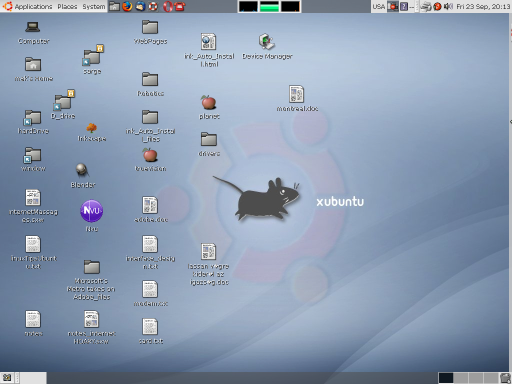Screen dimensions: 512x384
Task: Open the Robotics folder
Action: (x=150, y=84)
